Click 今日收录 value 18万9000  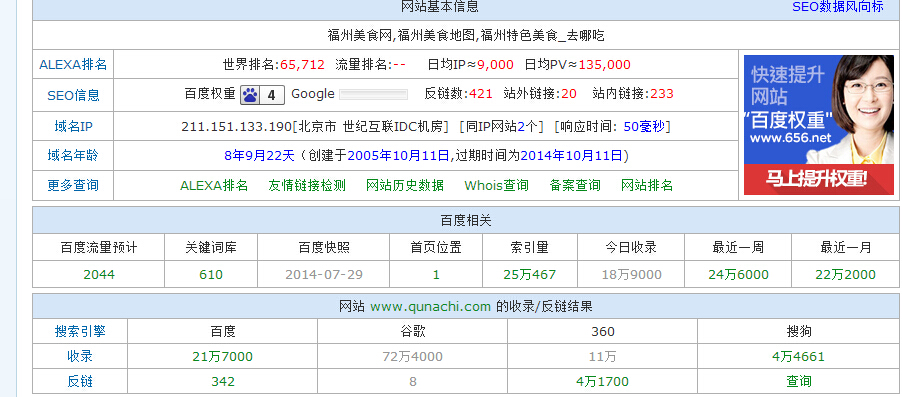pos(632,274)
